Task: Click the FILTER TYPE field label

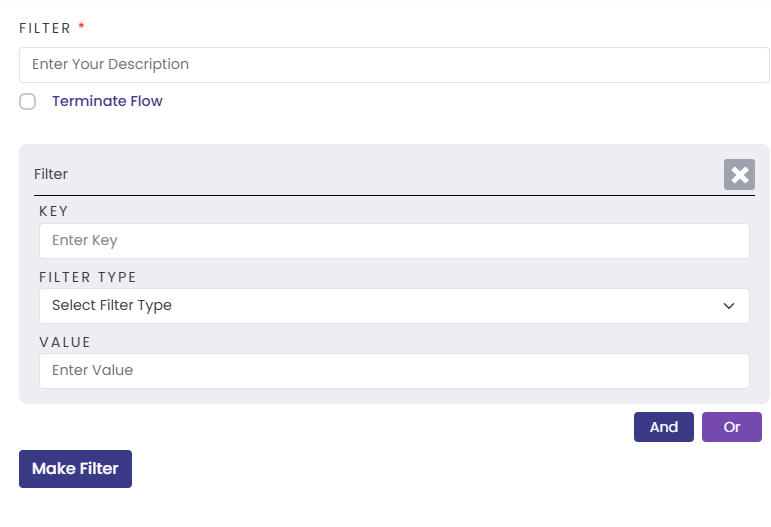Action: tap(88, 277)
